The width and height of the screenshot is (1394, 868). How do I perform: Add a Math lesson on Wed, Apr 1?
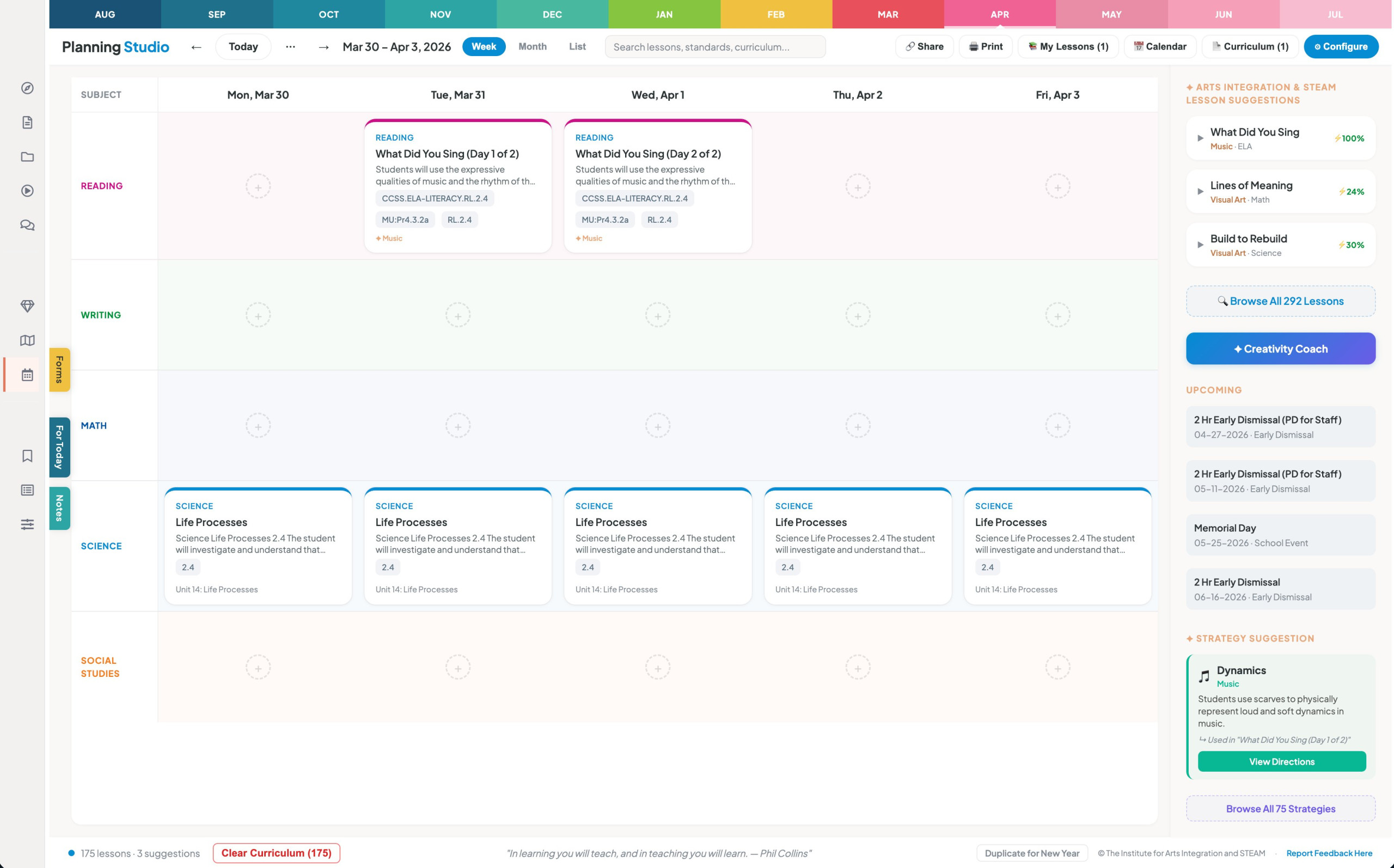tap(658, 426)
